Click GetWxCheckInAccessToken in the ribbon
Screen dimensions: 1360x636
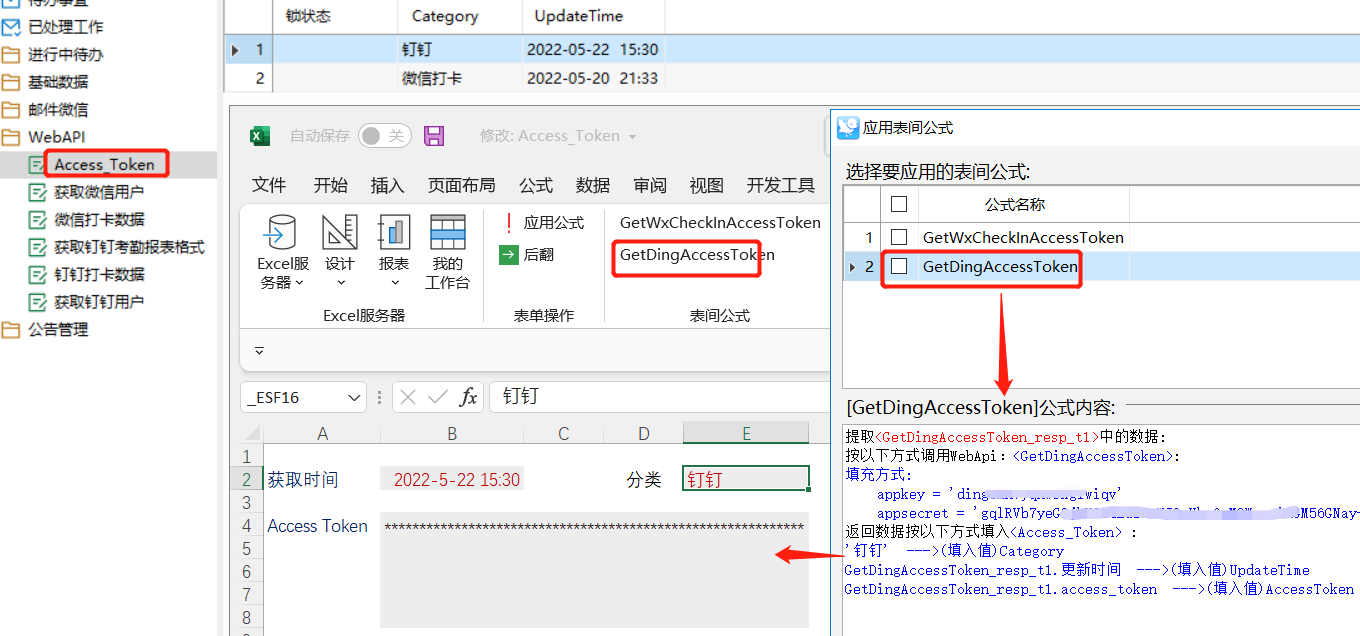[x=719, y=222]
